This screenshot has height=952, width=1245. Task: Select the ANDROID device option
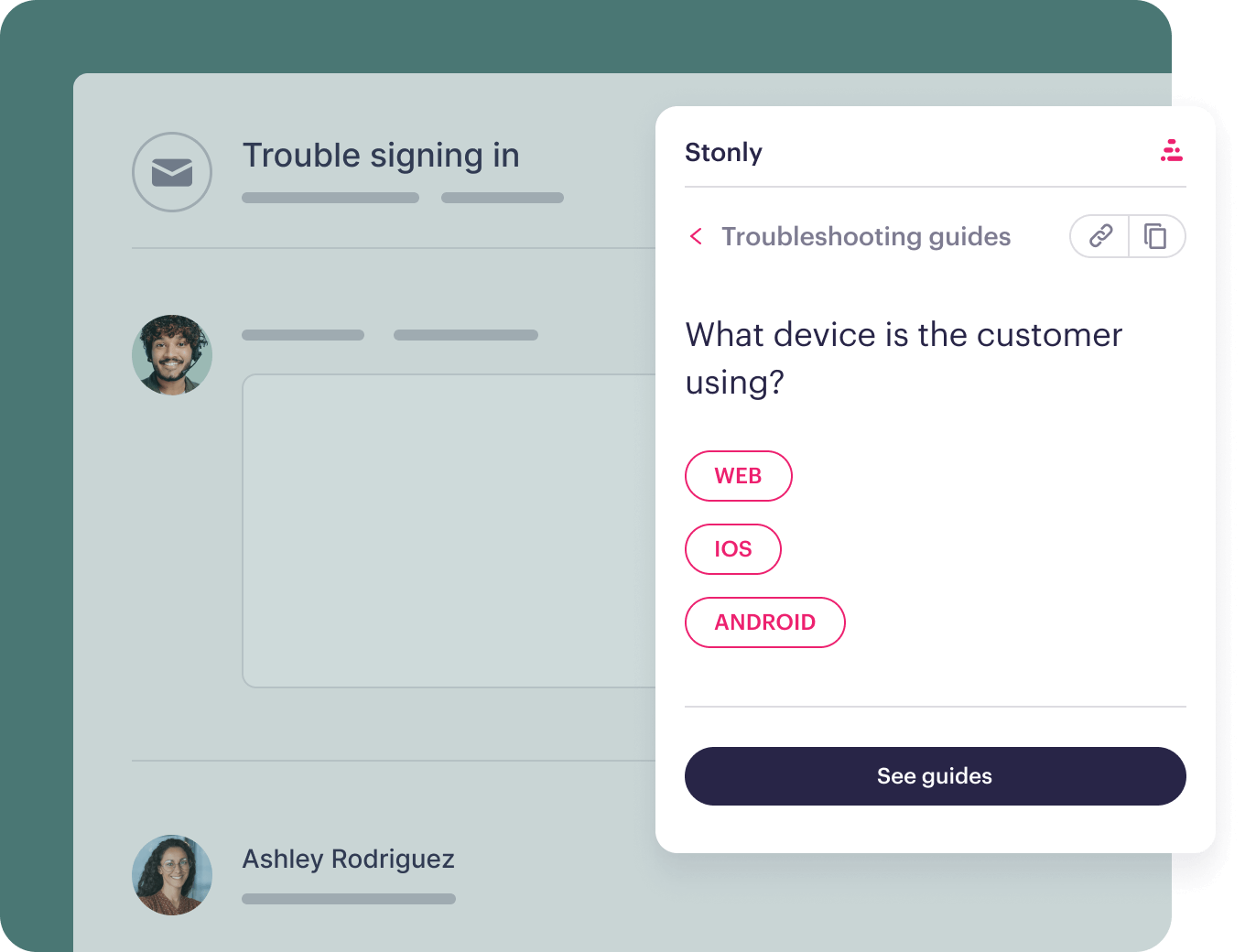tap(764, 622)
